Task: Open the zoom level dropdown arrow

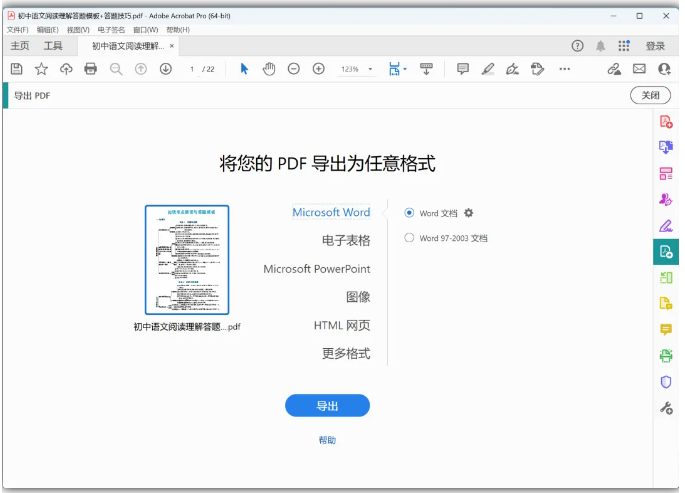Action: click(x=370, y=69)
